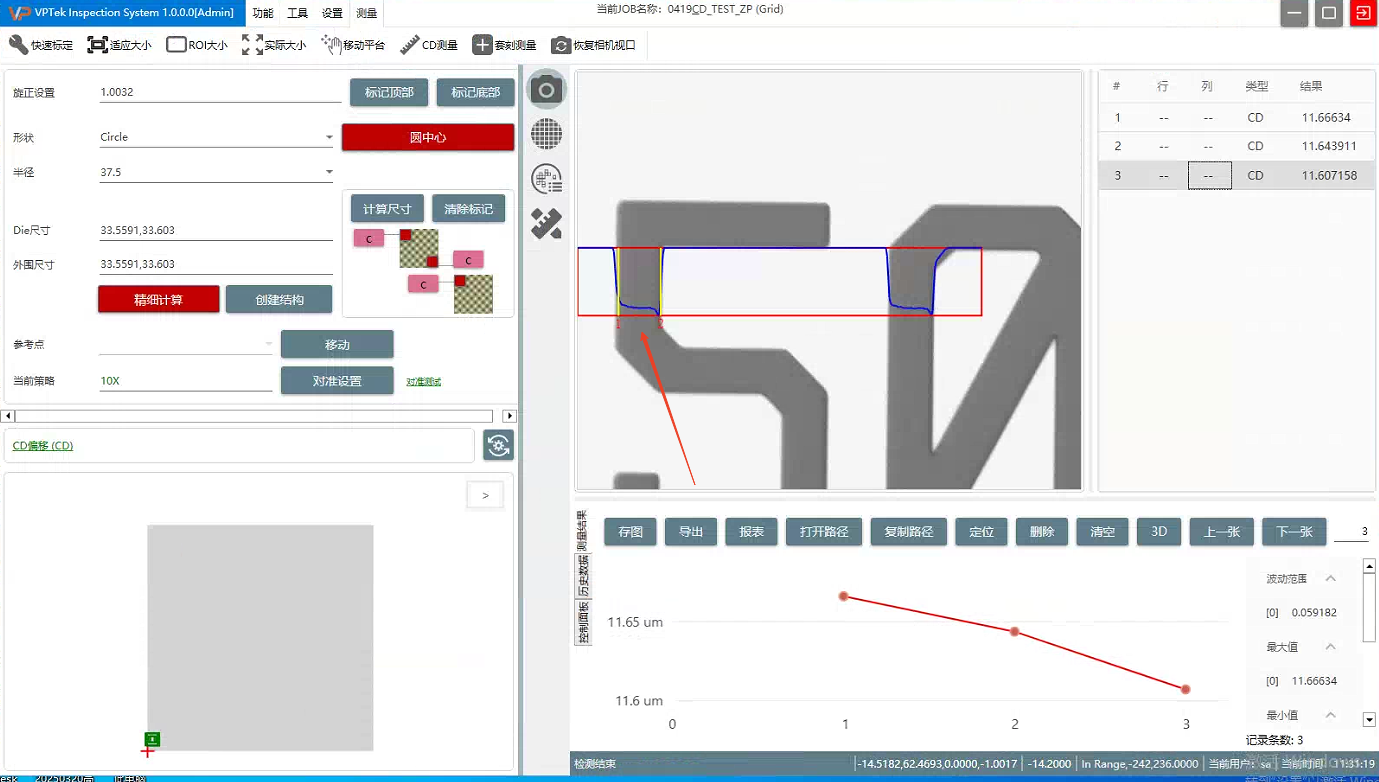The height and width of the screenshot is (782, 1379).
Task: Click the gear refresh icon beside CD偏移
Action: tap(498, 445)
